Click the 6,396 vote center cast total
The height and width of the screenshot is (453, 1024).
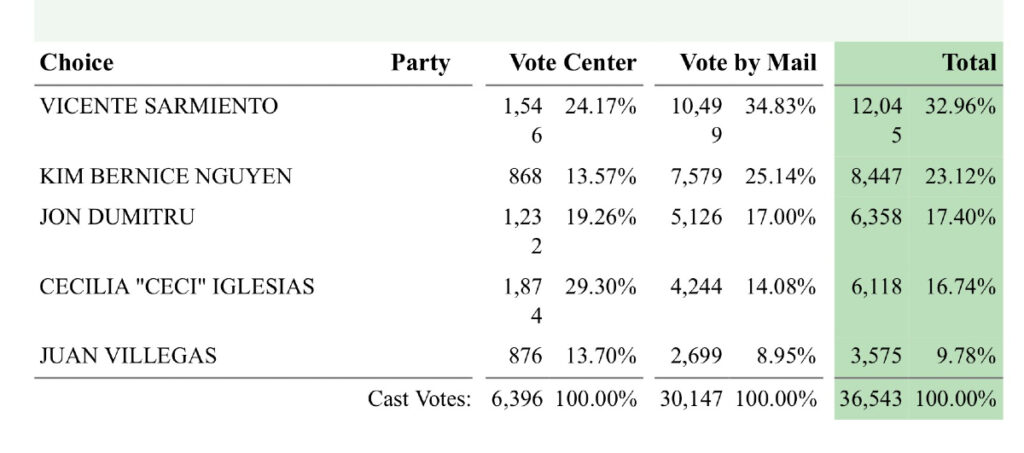[x=517, y=399]
